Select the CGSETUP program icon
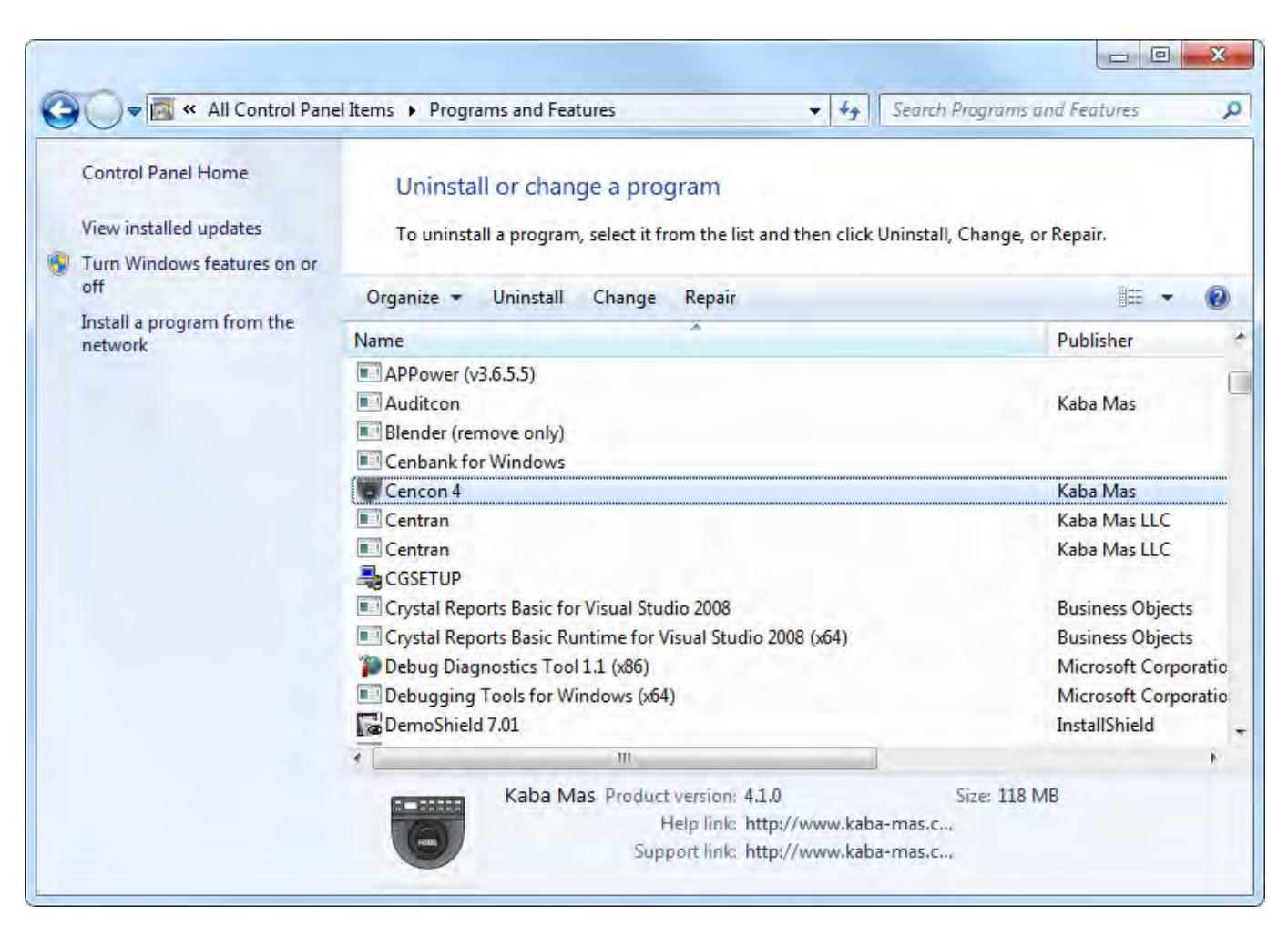Screen dimensions: 1288x936 (368, 578)
